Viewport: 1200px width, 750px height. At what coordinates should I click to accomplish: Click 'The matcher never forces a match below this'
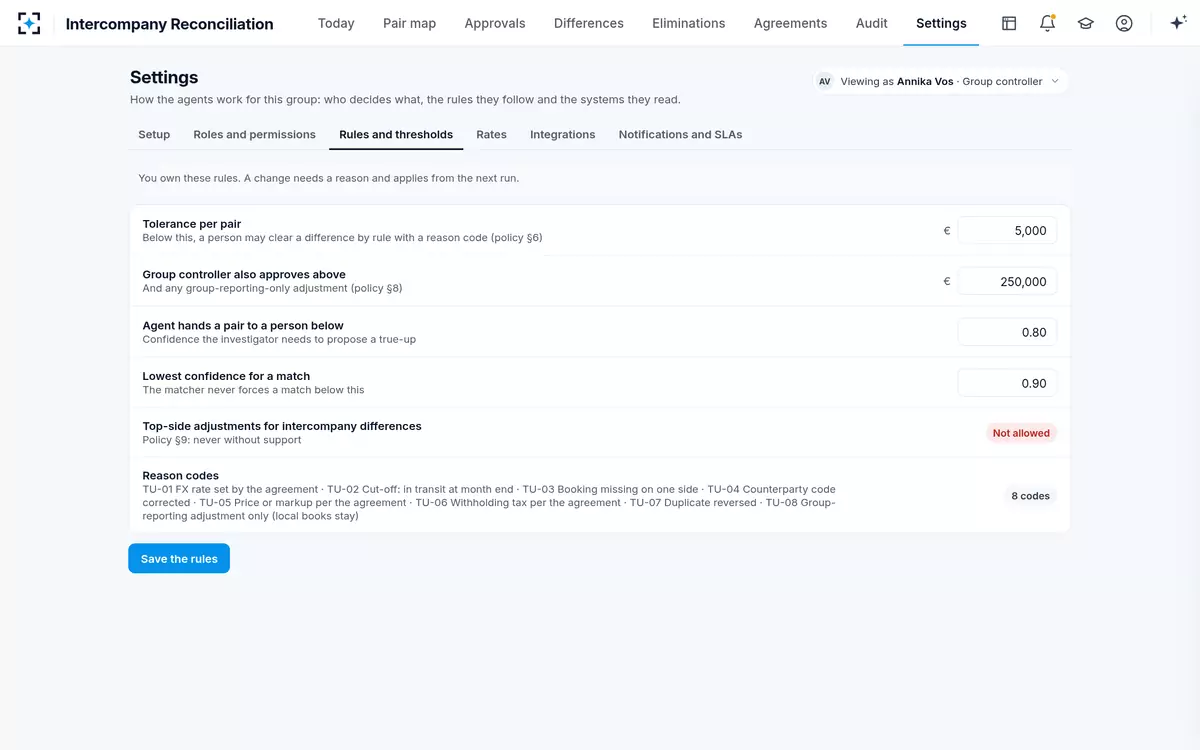click(x=254, y=390)
